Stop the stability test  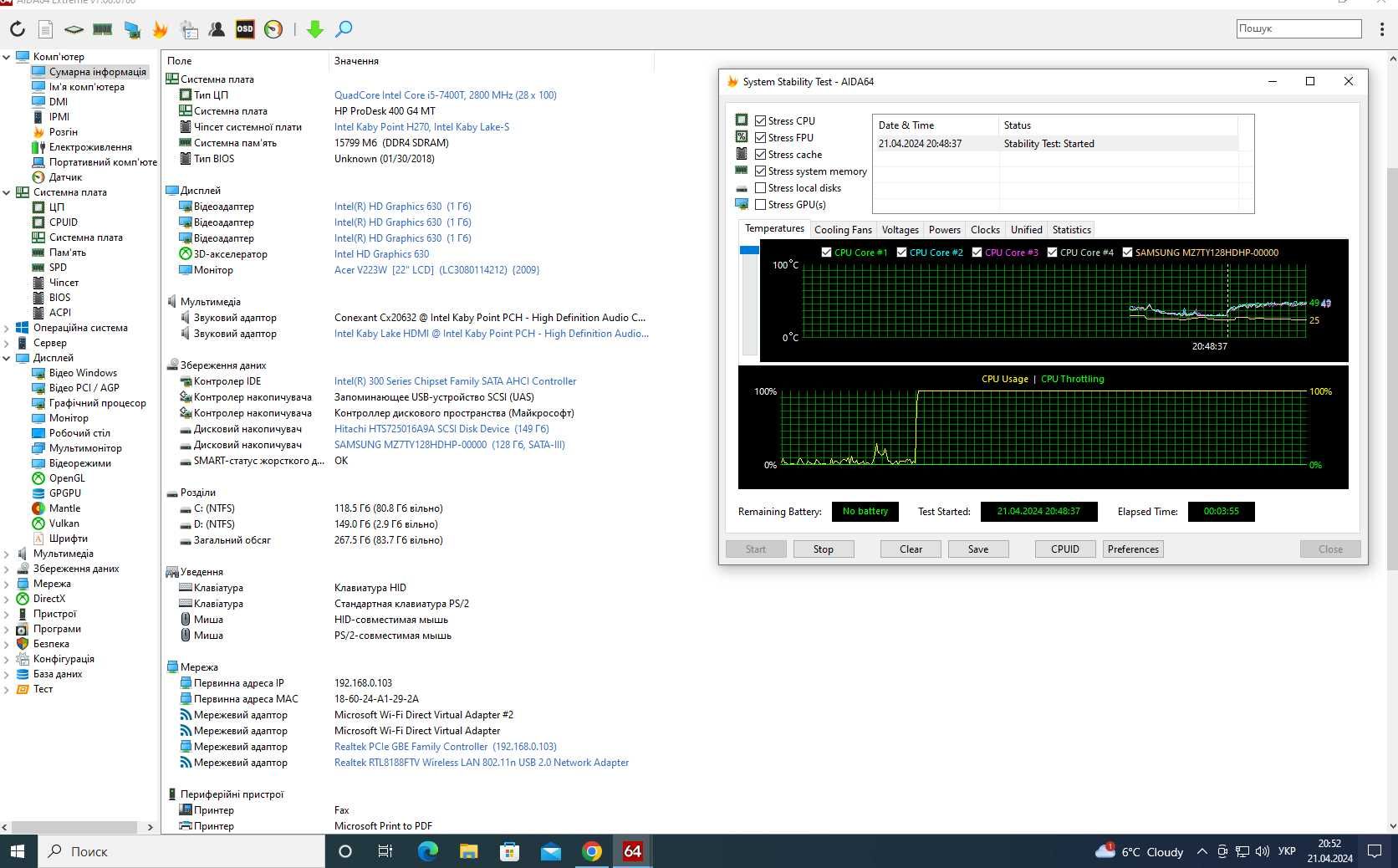824,549
